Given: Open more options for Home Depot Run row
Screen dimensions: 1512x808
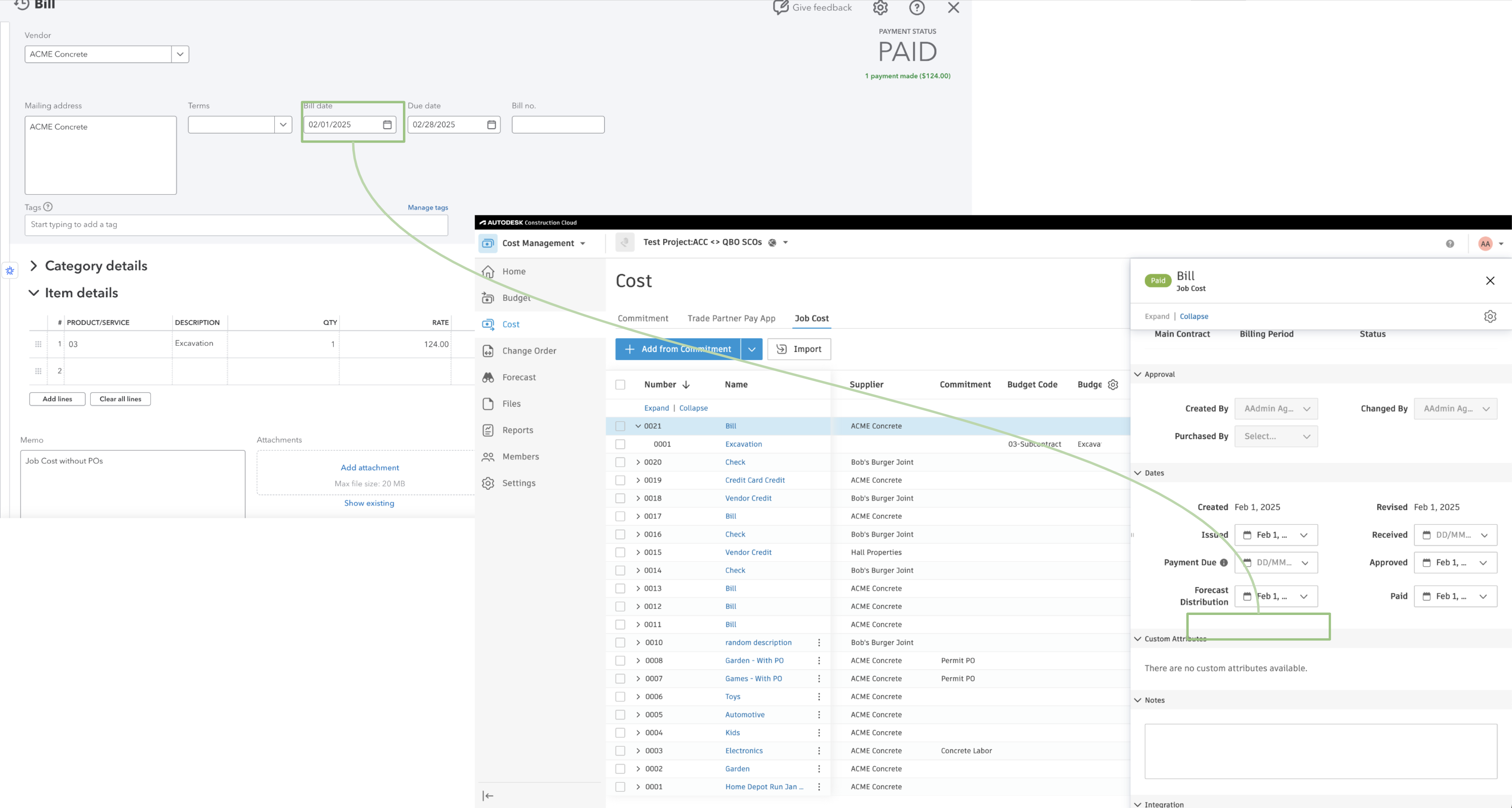Looking at the screenshot, I should click(x=819, y=787).
